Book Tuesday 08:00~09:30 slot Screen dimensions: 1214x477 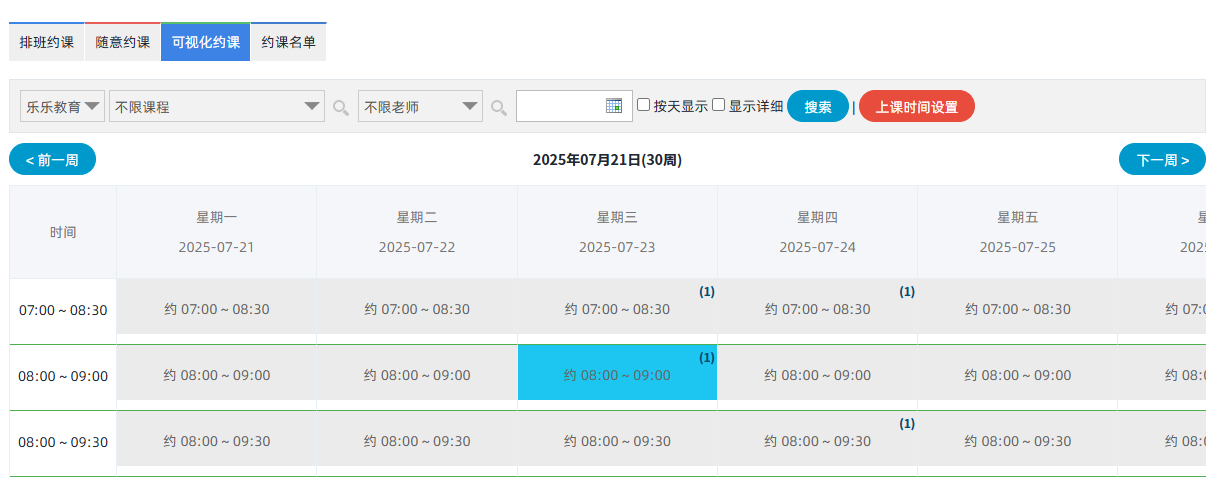pos(417,439)
